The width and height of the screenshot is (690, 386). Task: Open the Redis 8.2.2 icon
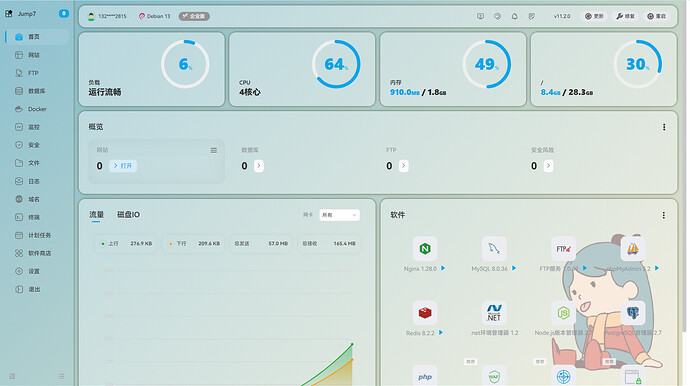click(x=425, y=313)
